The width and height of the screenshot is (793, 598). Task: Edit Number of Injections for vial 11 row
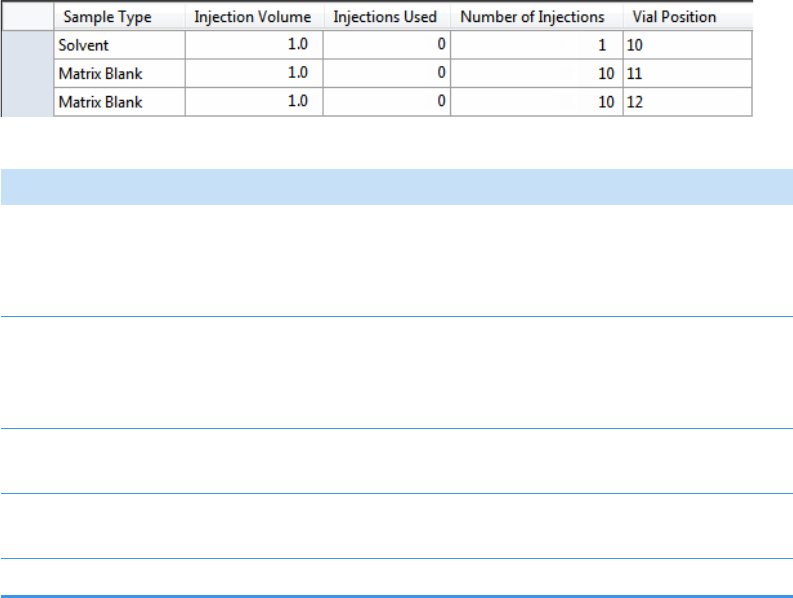[x=537, y=73]
